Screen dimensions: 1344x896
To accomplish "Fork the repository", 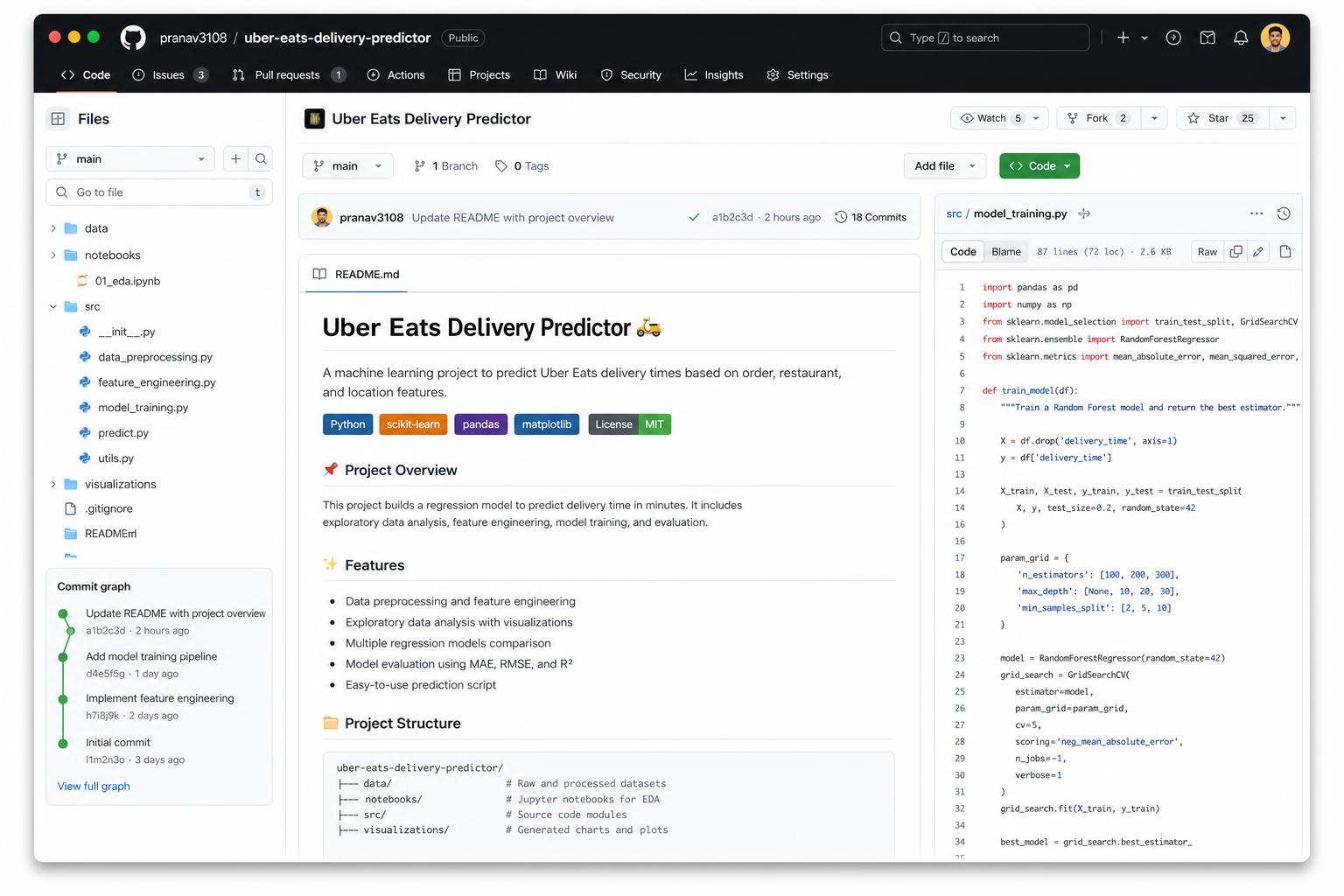I will (x=1098, y=118).
